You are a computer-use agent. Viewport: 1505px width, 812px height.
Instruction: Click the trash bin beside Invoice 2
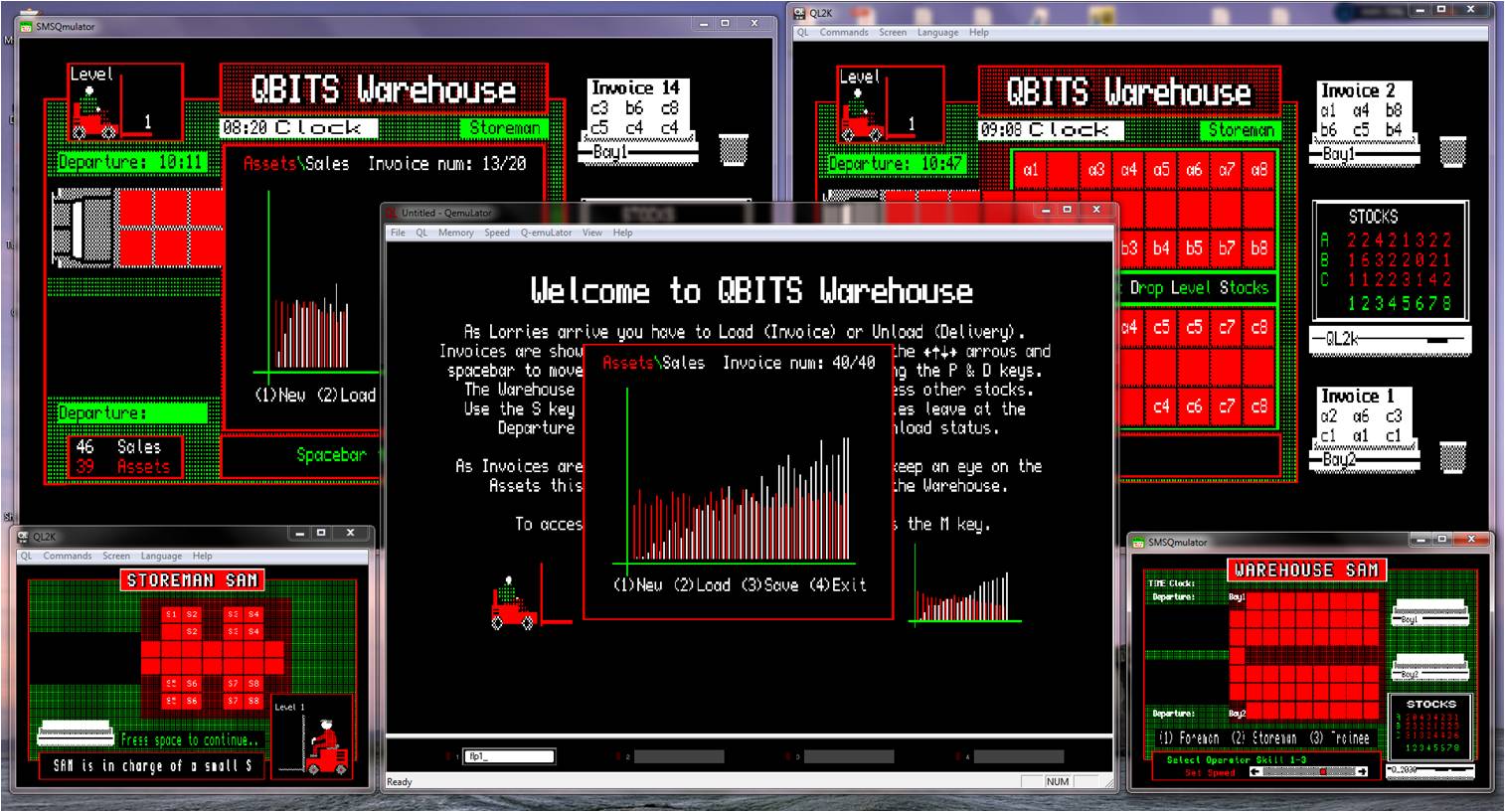coord(1452,152)
